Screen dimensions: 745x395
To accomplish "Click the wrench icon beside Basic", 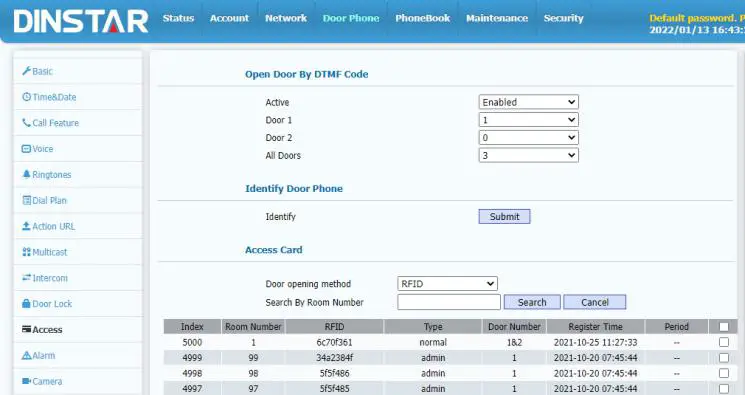I will coord(27,71).
